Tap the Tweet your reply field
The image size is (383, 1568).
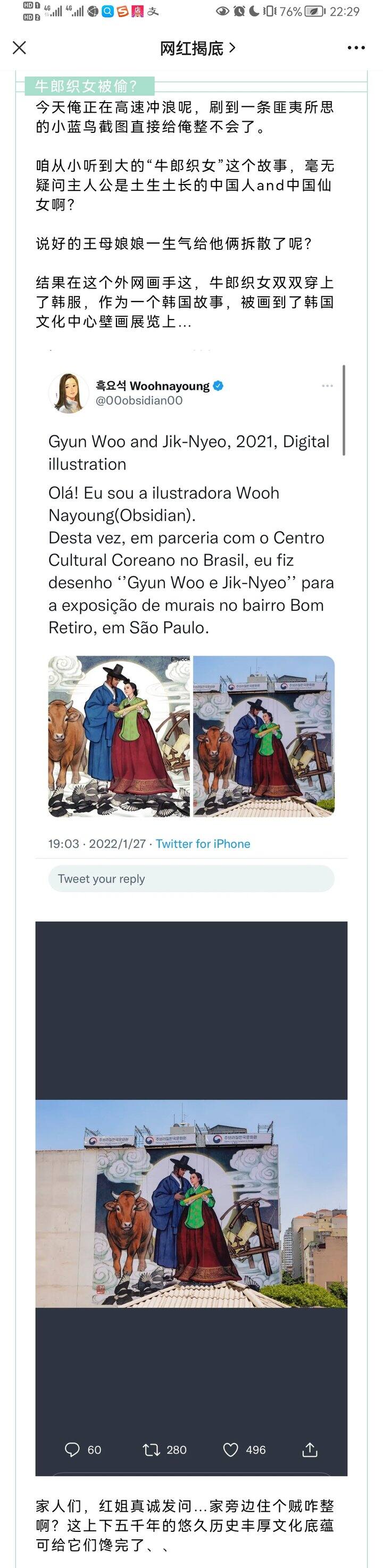[191, 878]
